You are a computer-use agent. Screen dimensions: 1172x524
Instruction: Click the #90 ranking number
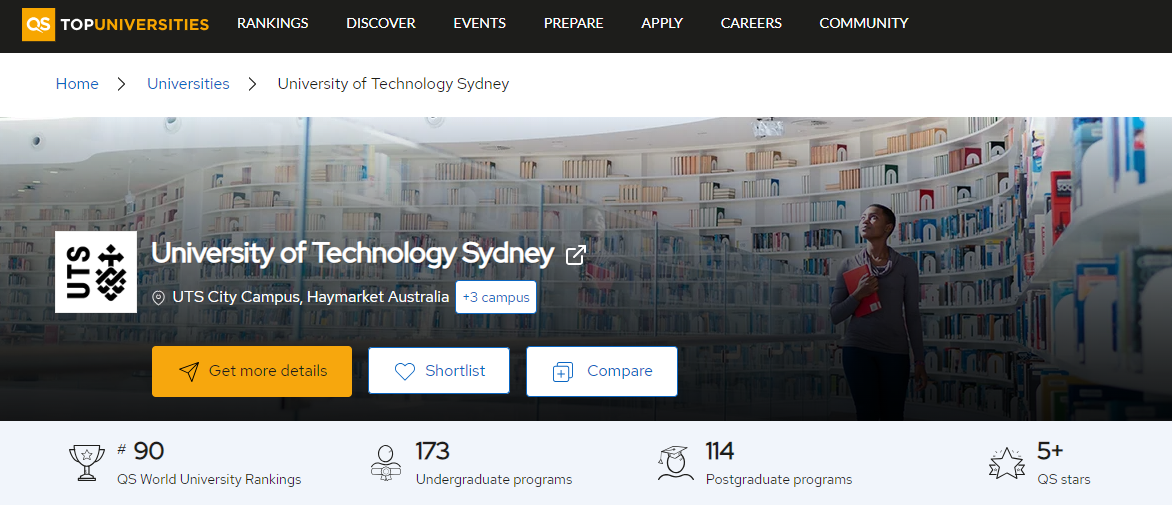tap(141, 451)
